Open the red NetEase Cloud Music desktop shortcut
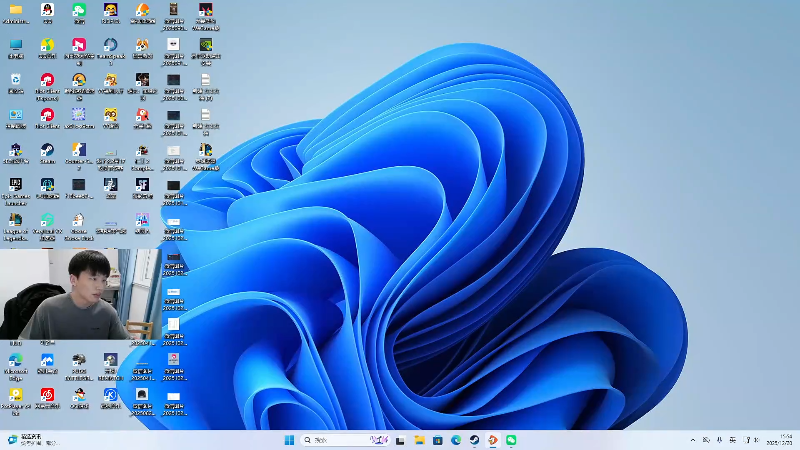Image resolution: width=800 pixels, height=450 pixels. [47, 395]
